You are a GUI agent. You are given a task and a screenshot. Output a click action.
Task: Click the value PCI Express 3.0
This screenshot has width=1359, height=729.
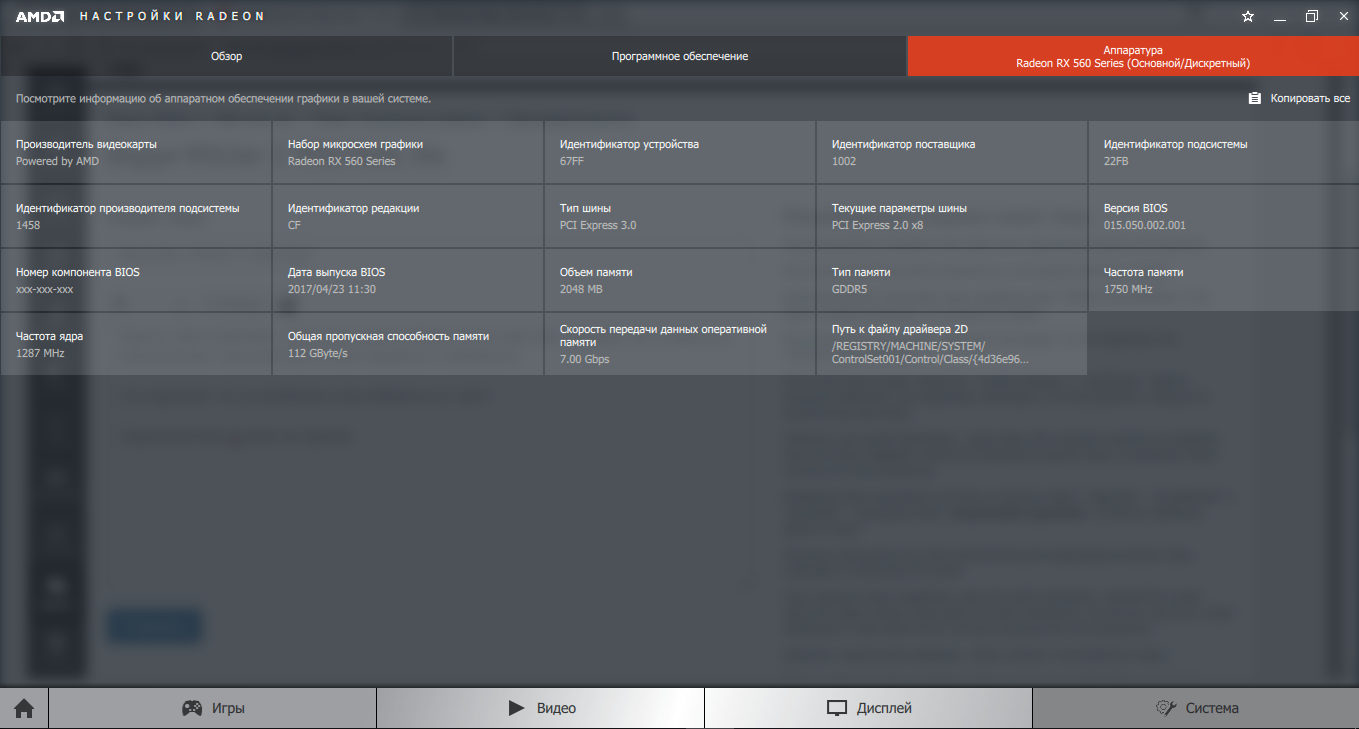(598, 225)
